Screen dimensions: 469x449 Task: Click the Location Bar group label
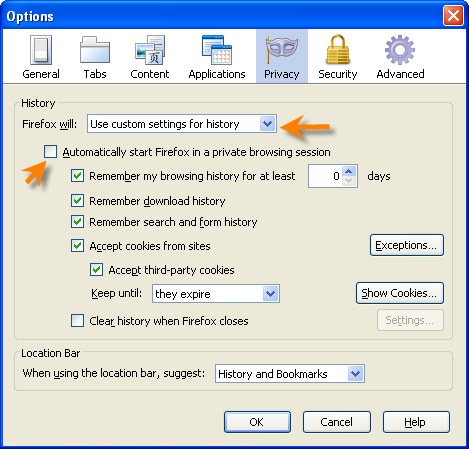point(51,353)
